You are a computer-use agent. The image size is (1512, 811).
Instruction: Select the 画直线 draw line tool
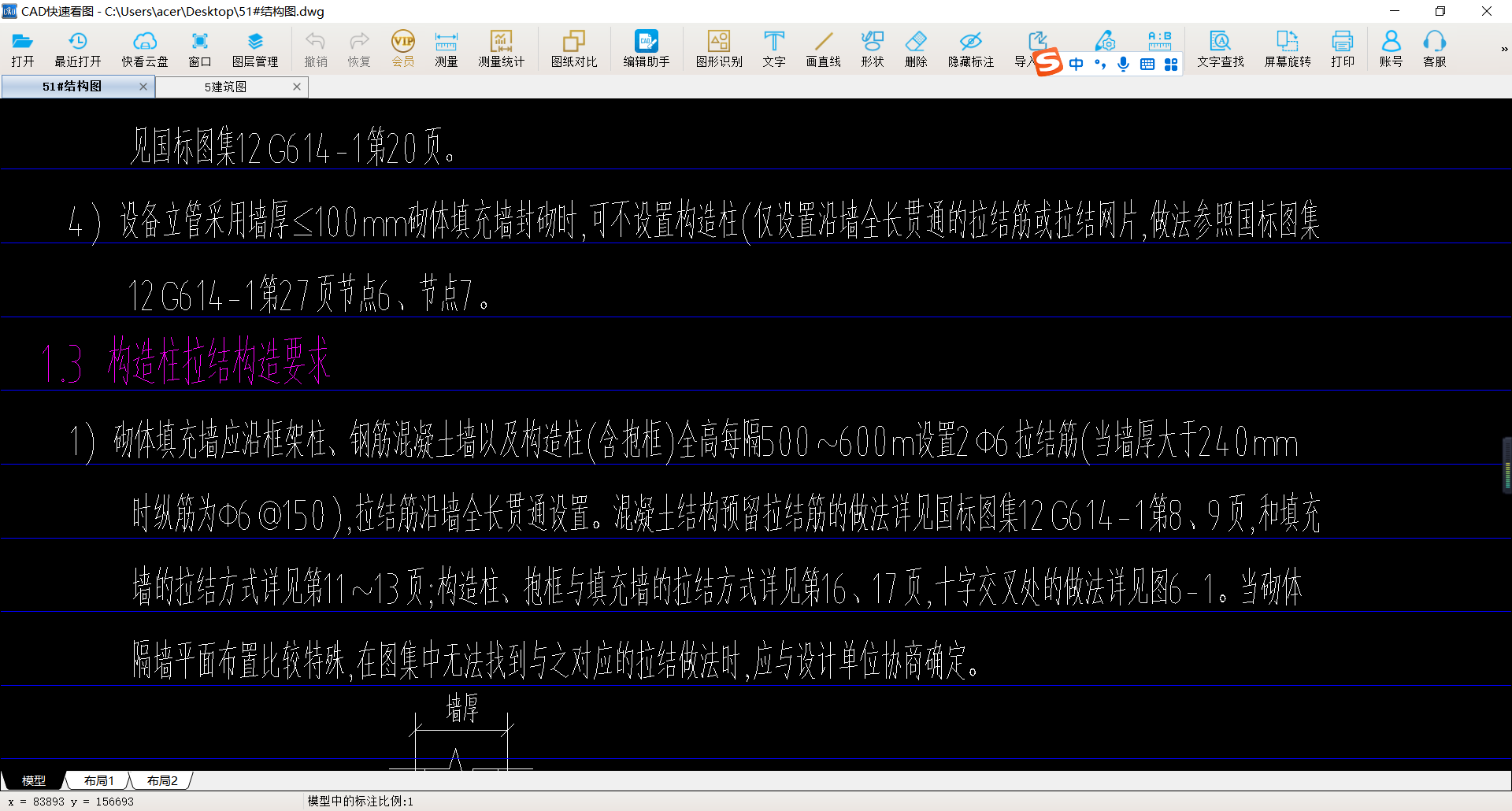[x=824, y=50]
